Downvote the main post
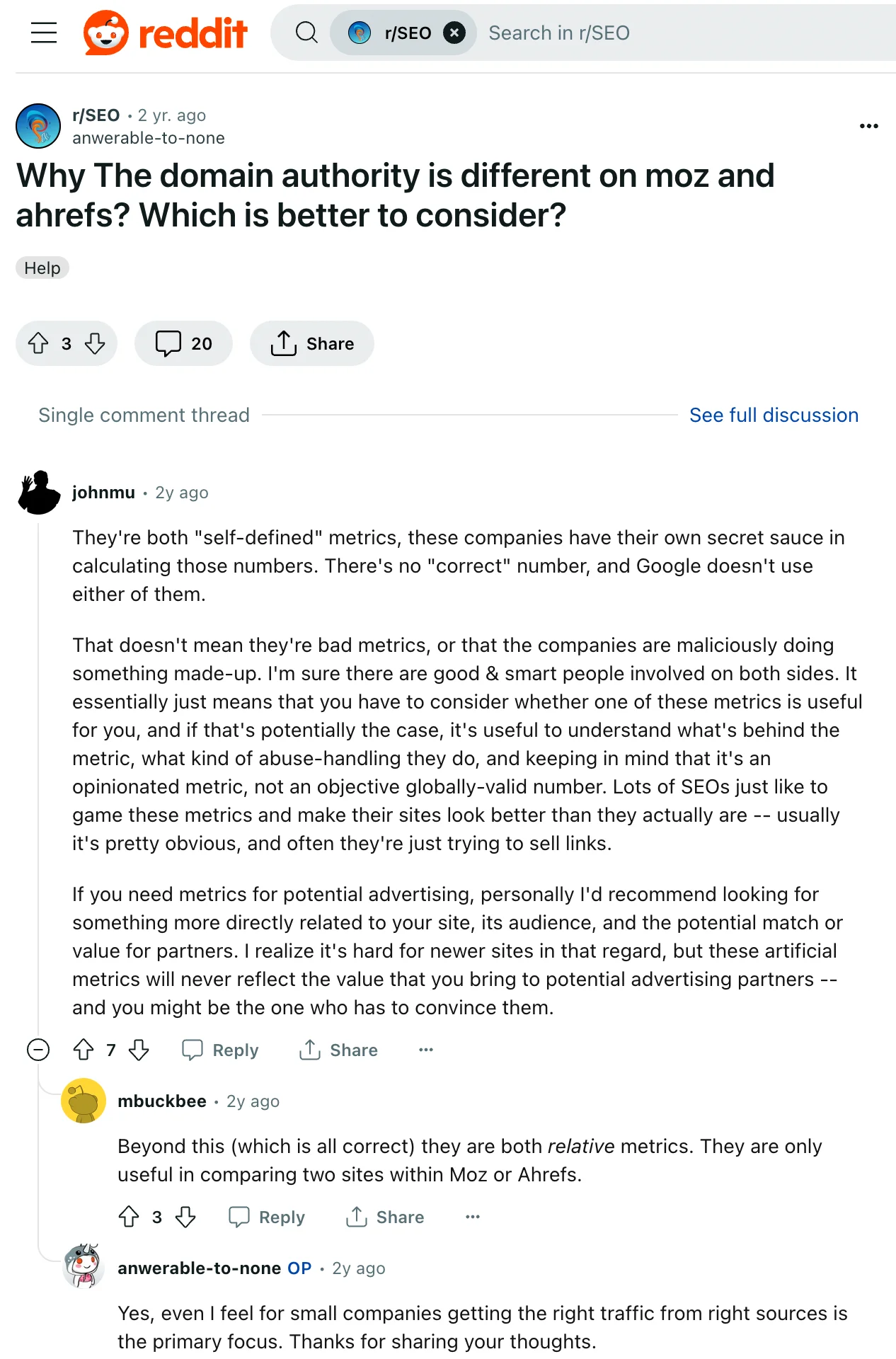The width and height of the screenshot is (896, 1359). point(94,343)
